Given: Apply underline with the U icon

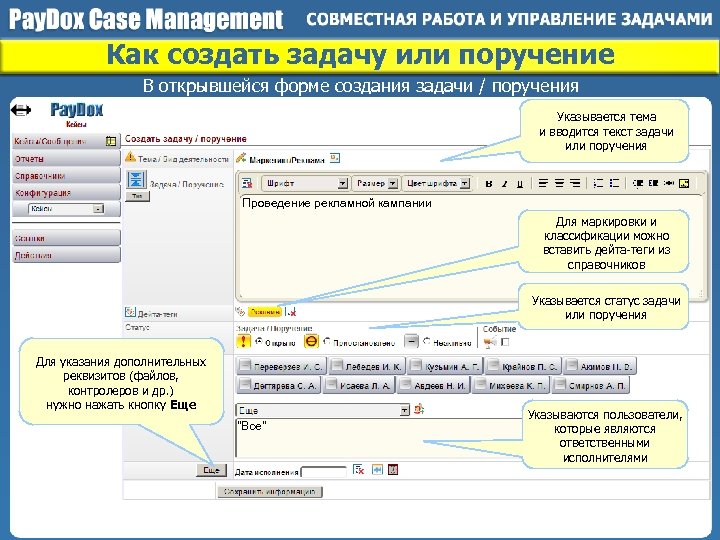Looking at the screenshot, I should click(x=519, y=184).
